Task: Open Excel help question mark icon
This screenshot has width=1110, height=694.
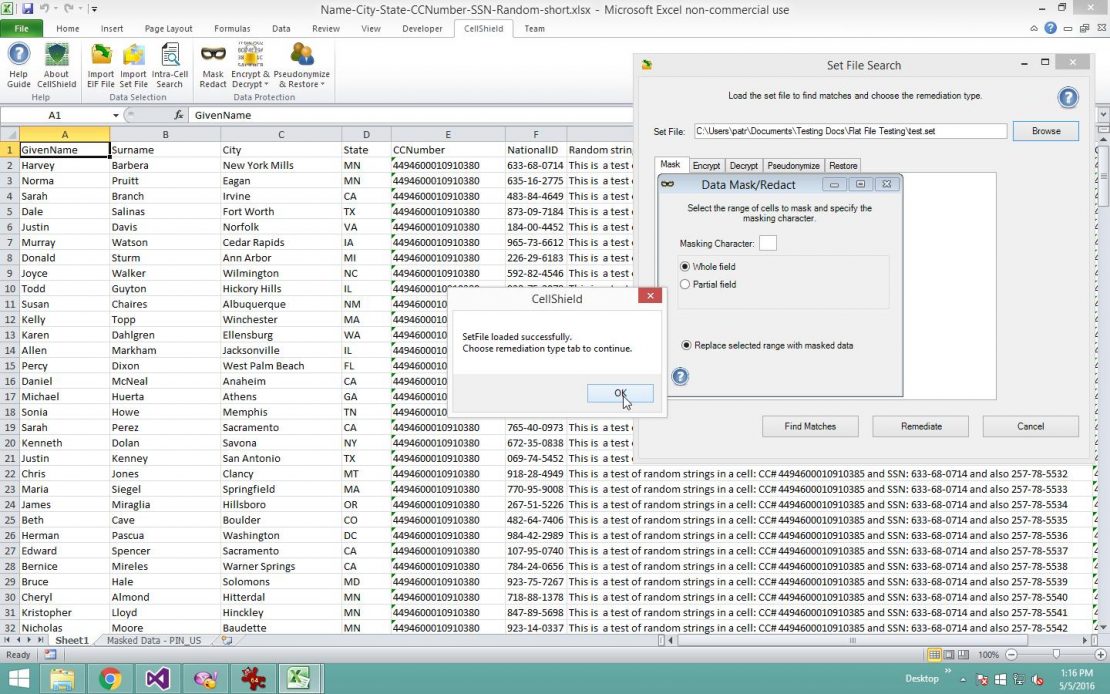Action: [x=1051, y=28]
